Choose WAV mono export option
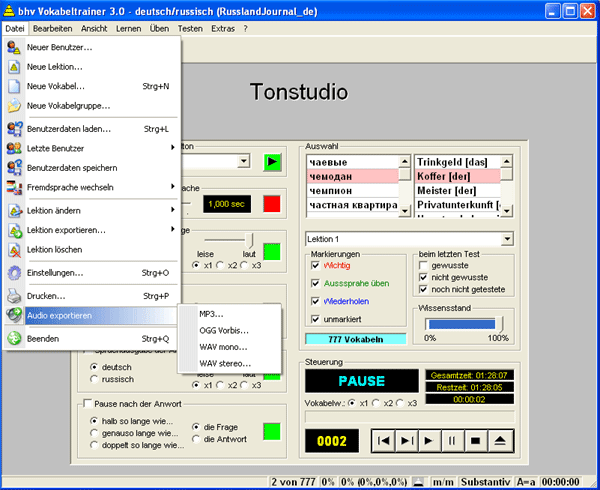Image resolution: width=600 pixels, height=490 pixels. tap(230, 347)
